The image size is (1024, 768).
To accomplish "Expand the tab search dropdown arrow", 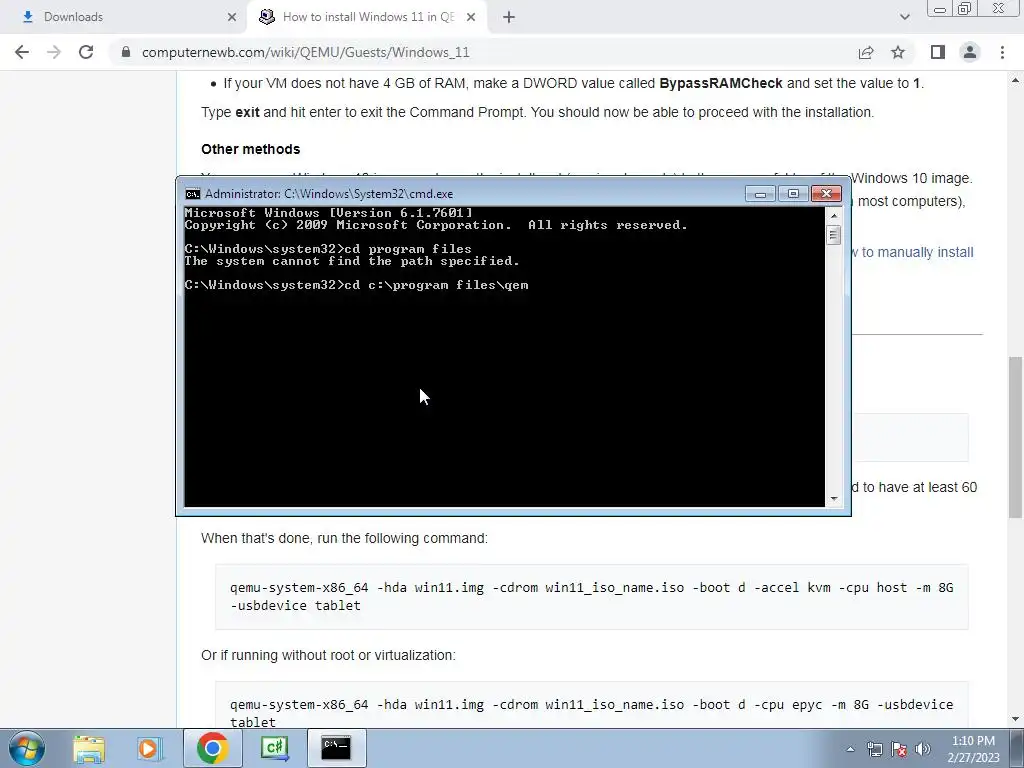I will pos(904,17).
